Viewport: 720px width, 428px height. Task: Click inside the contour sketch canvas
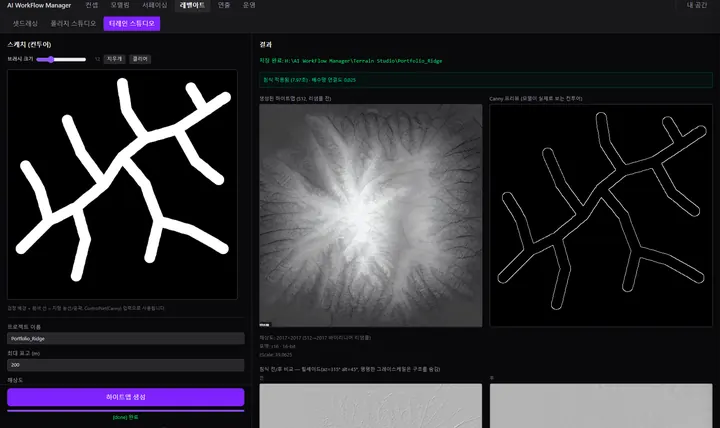point(122,185)
